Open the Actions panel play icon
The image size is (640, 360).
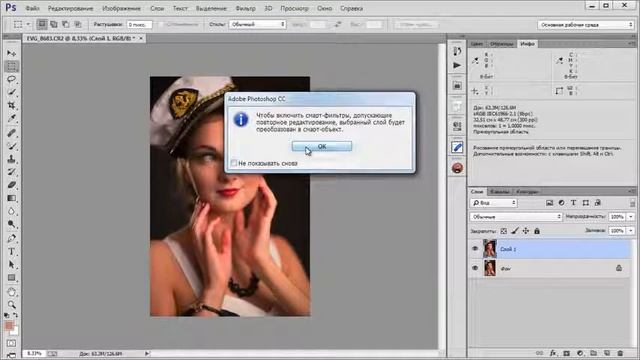457,65
